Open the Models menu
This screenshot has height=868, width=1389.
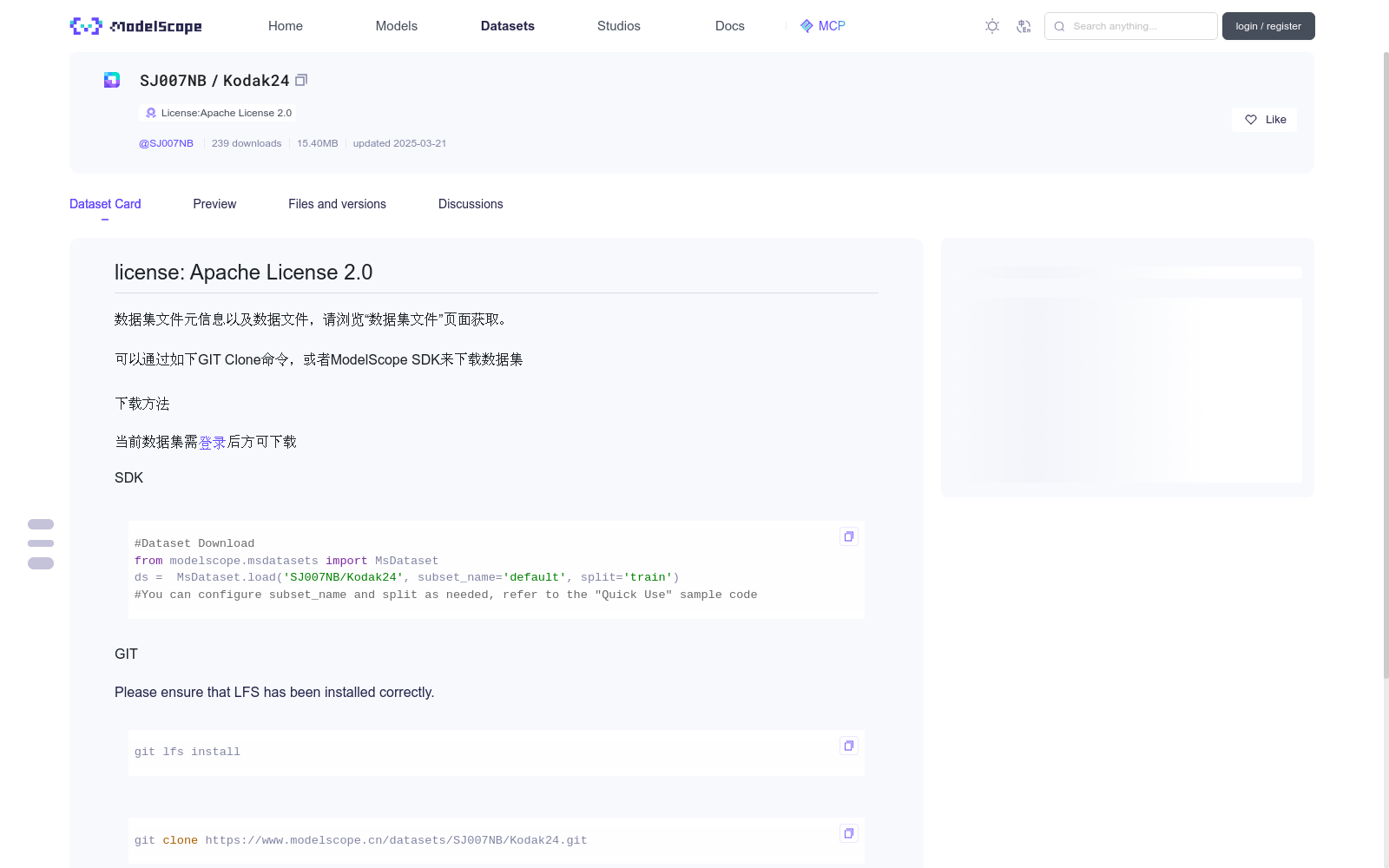point(397,26)
